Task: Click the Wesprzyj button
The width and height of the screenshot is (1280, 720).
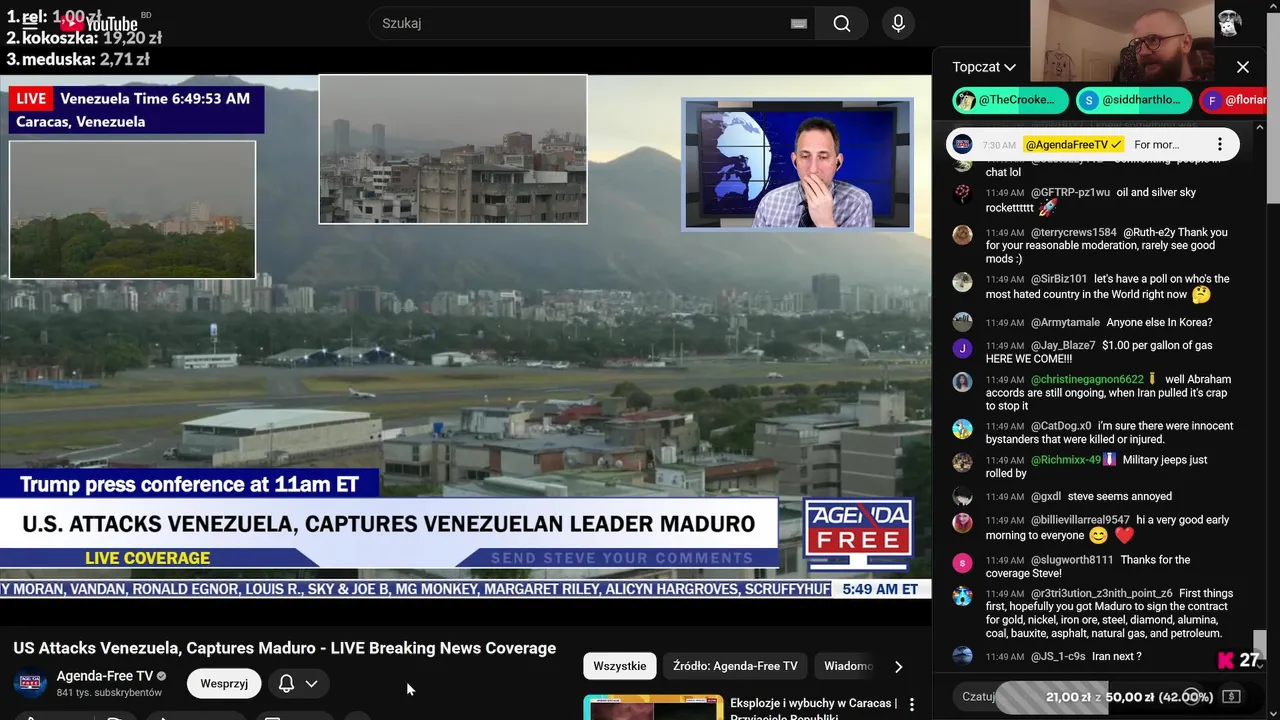Action: pos(224,683)
